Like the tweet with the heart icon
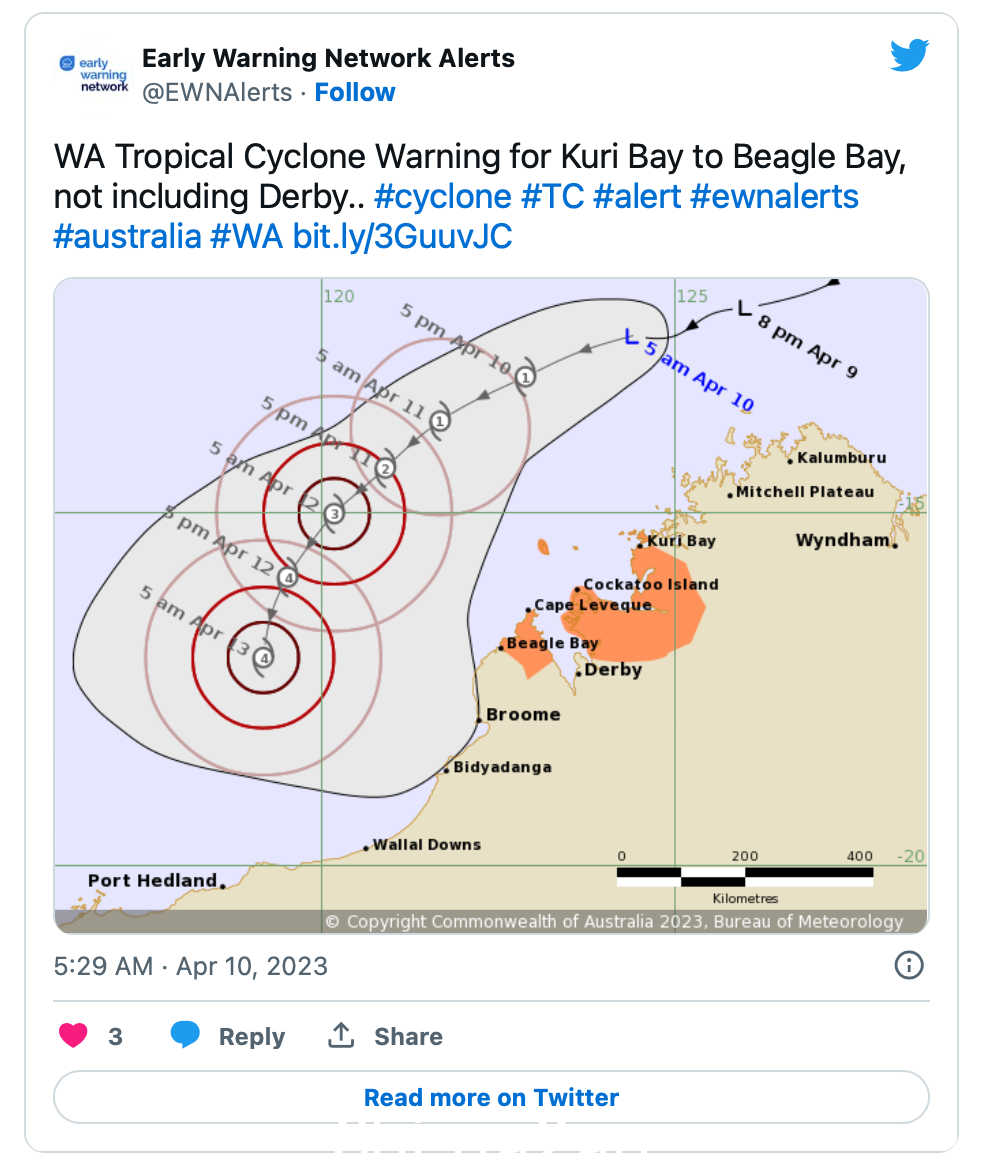982x1174 pixels. click(73, 1035)
